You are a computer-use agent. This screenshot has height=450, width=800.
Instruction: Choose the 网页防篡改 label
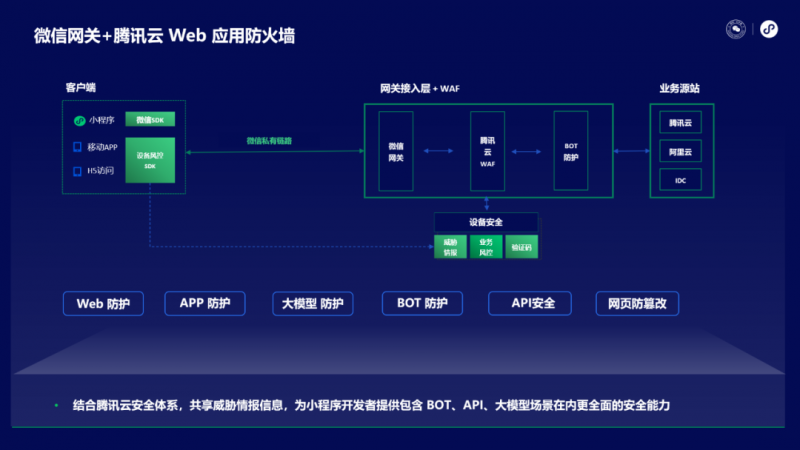click(x=637, y=303)
